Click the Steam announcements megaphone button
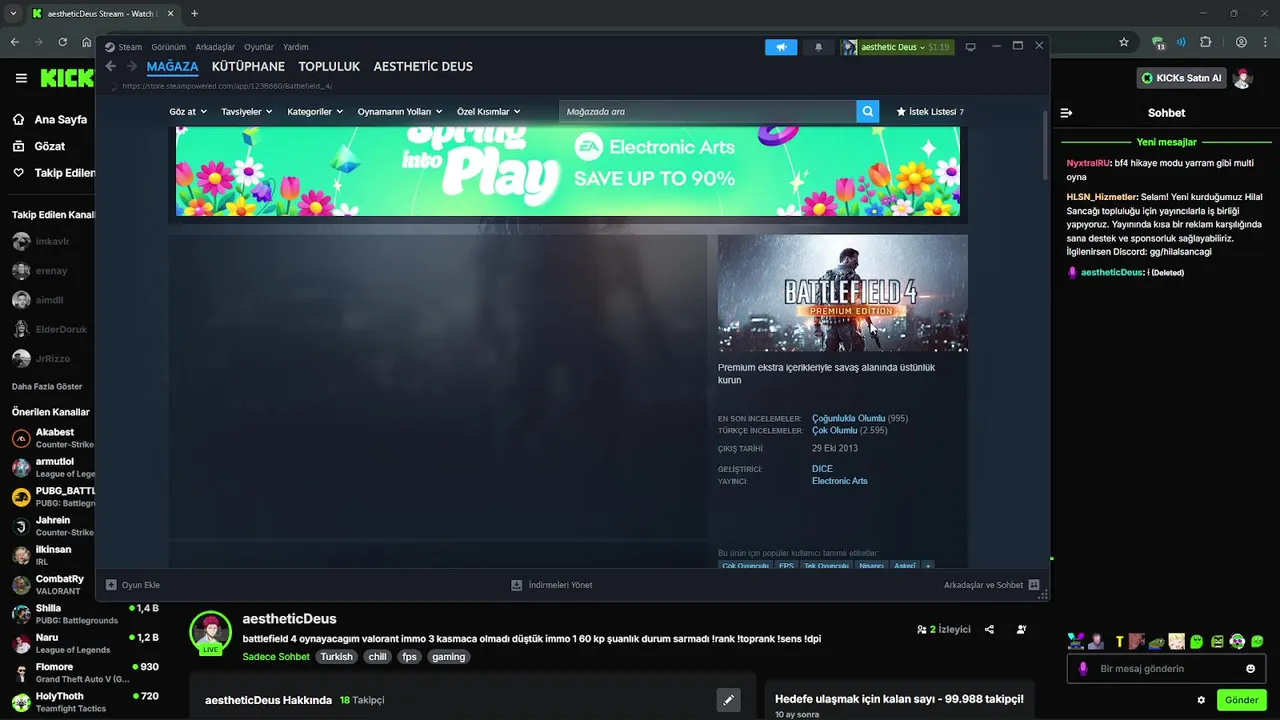 pos(781,47)
